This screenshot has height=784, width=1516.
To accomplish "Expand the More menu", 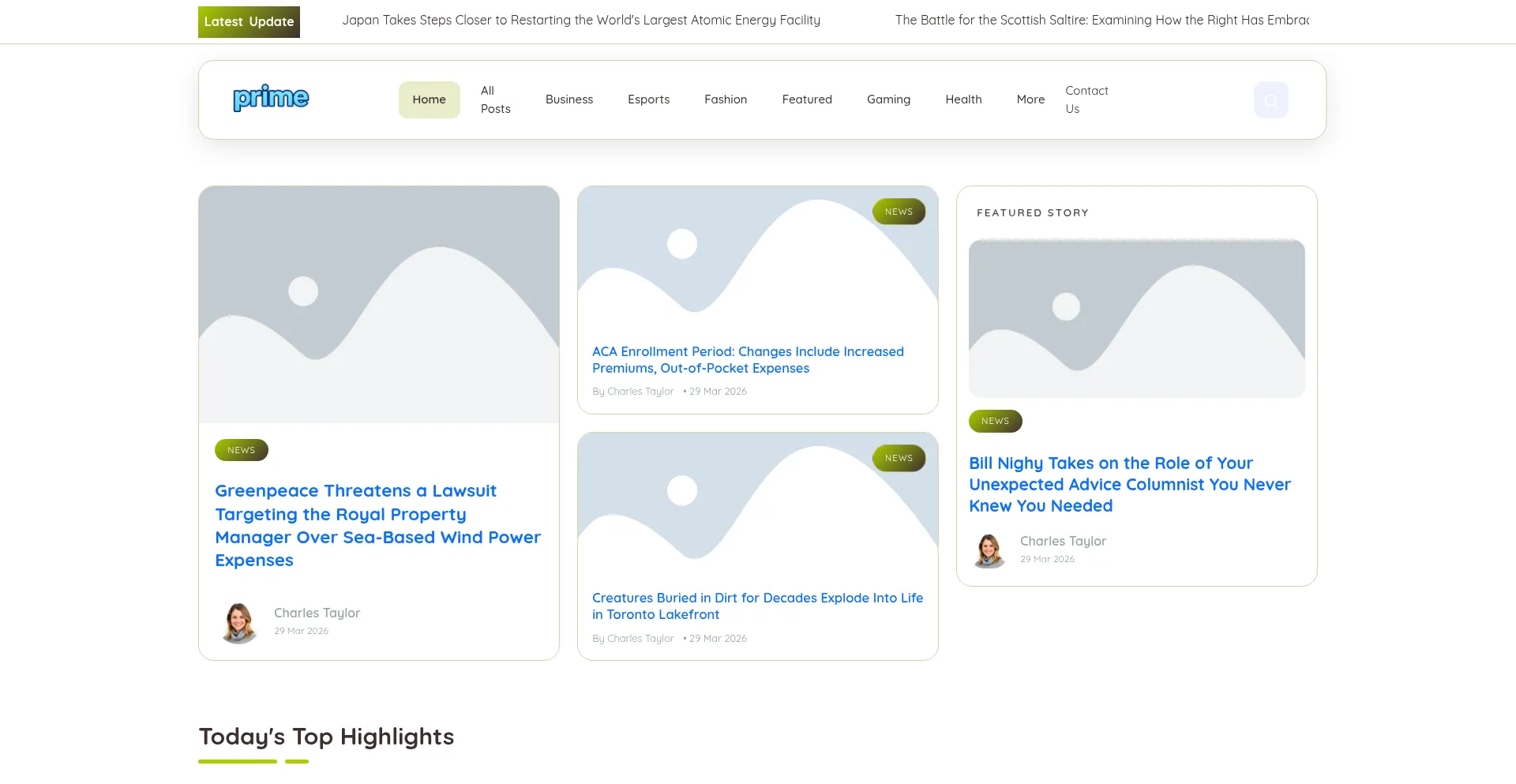I will click(1030, 99).
